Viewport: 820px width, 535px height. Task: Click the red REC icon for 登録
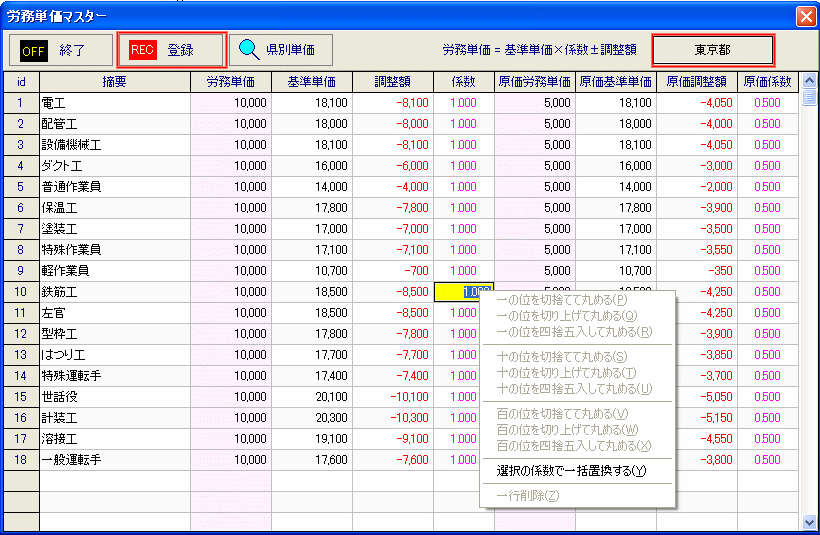pos(143,49)
